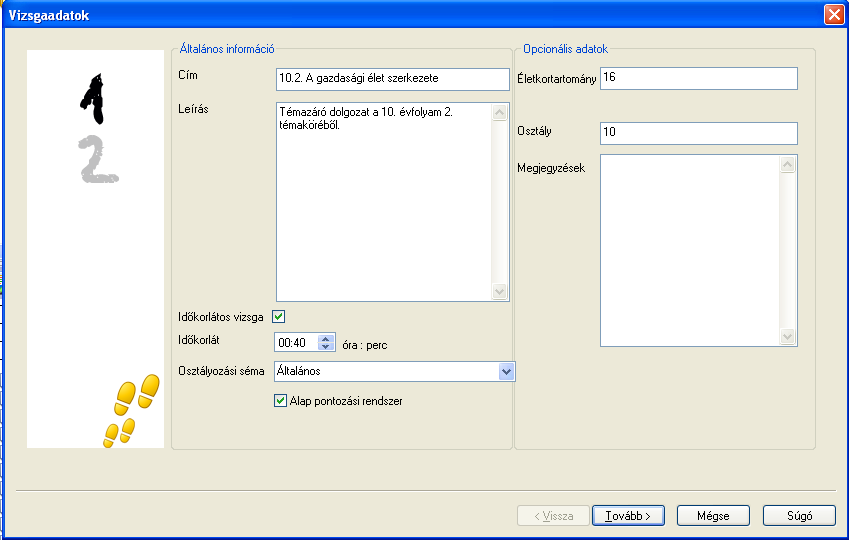Cancel with the Mégse button
Viewport: 849px width, 540px height.
[713, 516]
